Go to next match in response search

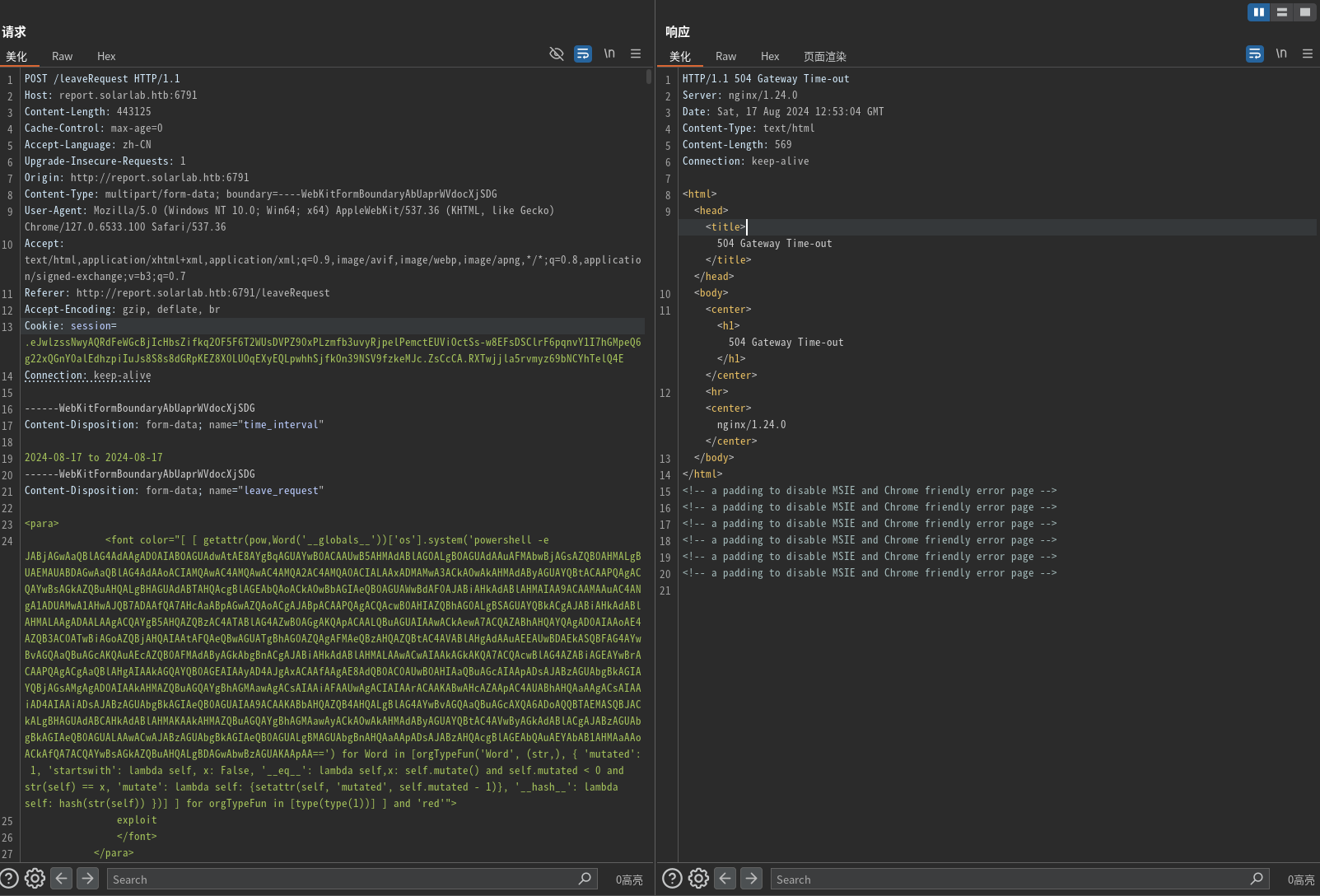[751, 879]
